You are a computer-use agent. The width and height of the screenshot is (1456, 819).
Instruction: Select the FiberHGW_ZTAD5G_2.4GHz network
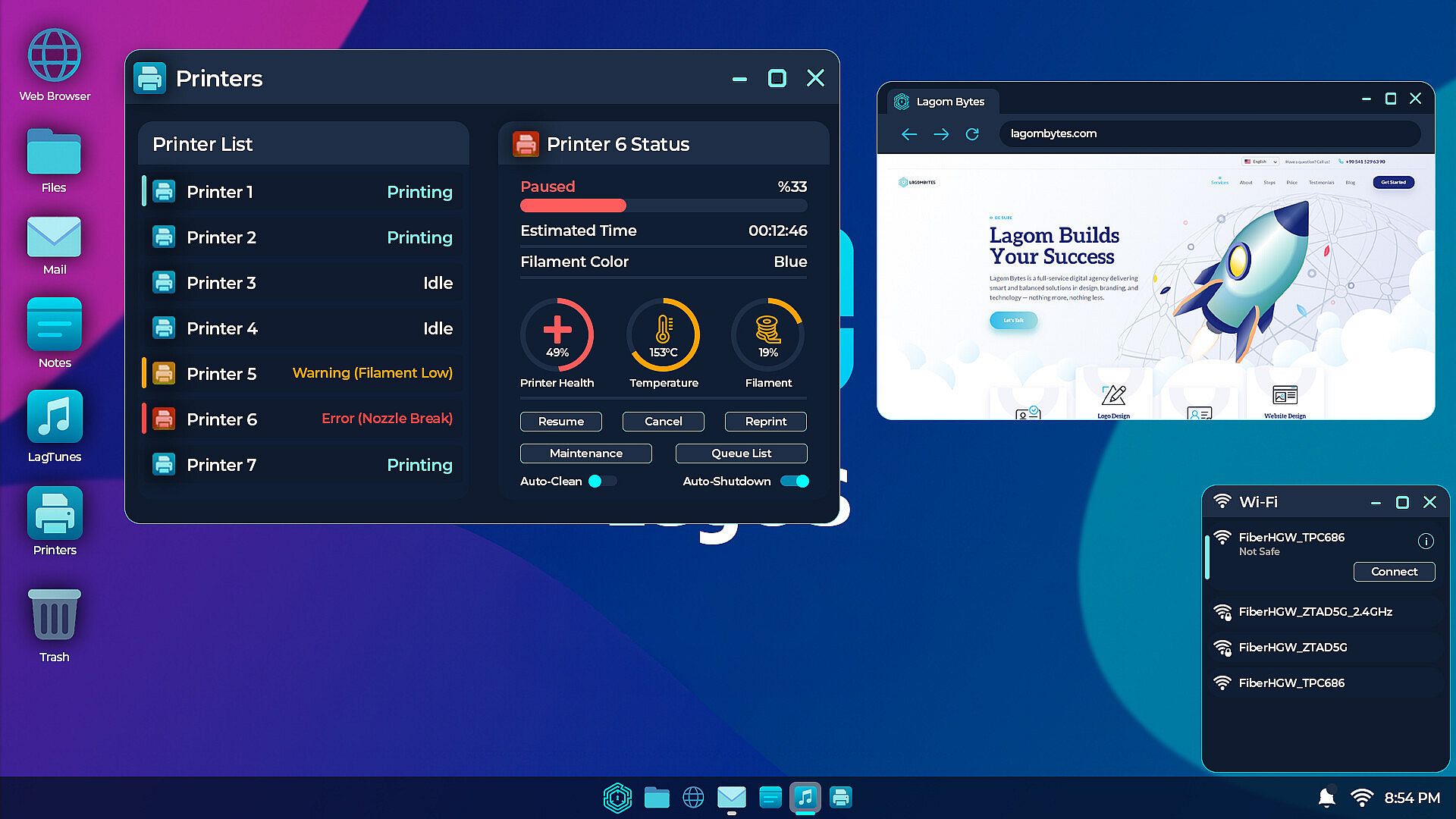[x=1315, y=611]
